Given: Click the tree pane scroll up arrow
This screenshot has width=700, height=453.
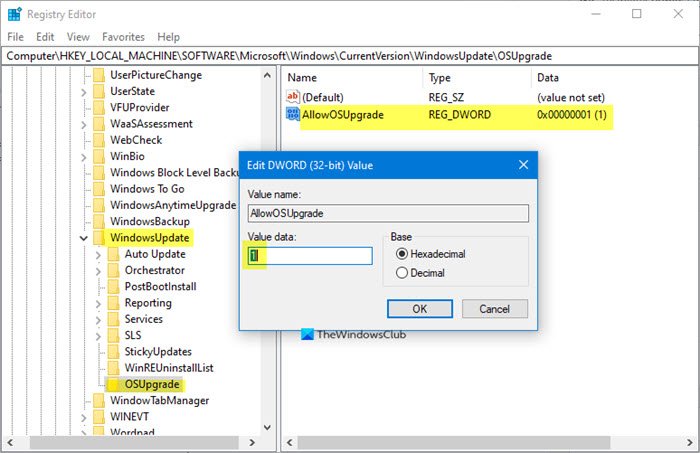Looking at the screenshot, I should tap(267, 75).
